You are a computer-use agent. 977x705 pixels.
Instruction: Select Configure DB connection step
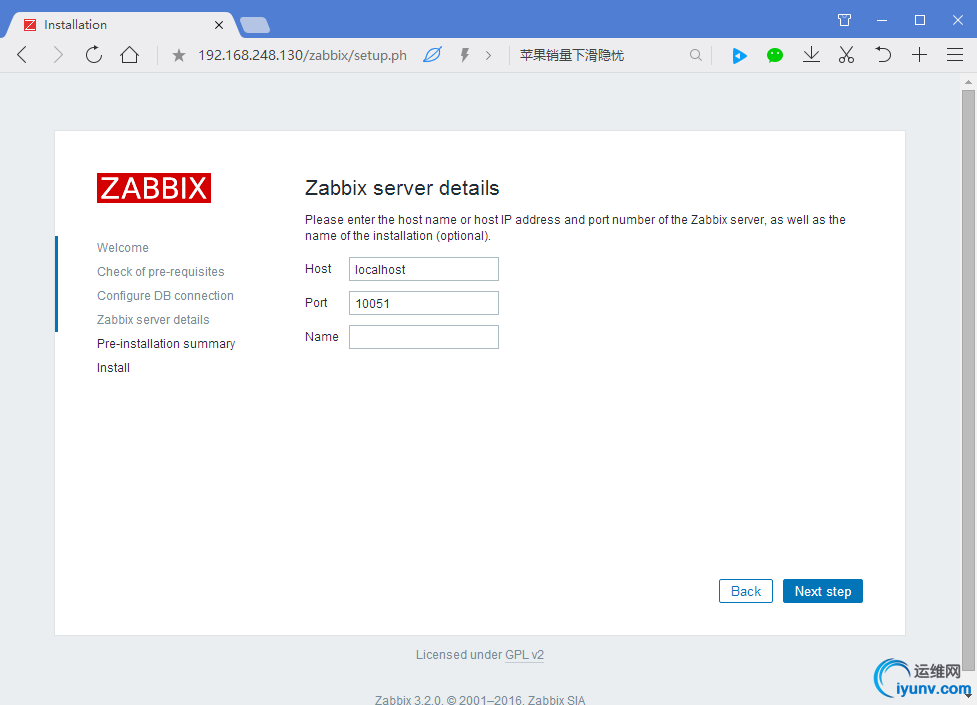(165, 295)
